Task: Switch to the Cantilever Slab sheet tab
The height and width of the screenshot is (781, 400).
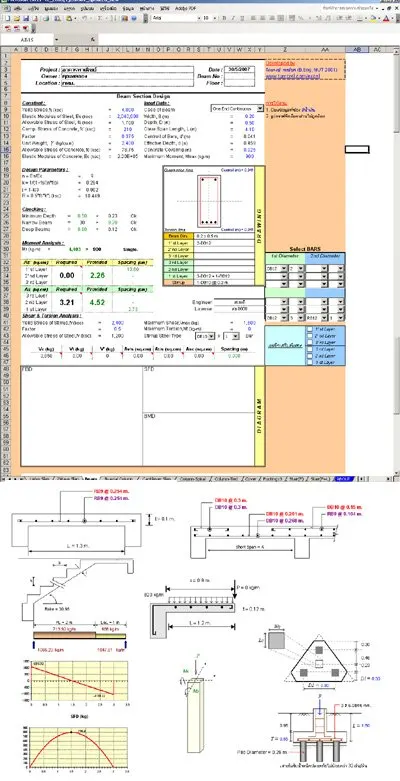Action: pos(156,479)
